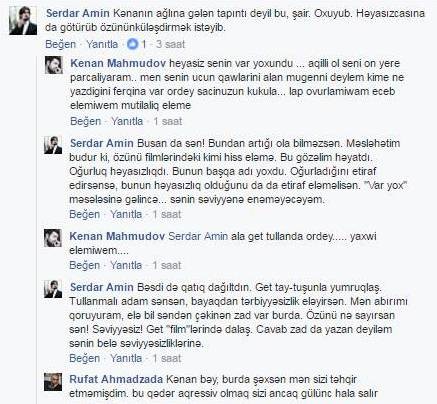Screen dimensions: 437x404
Task: Open Kenan Mahmudov's avatar beside 'ala get tullanda'
Action: point(53,238)
